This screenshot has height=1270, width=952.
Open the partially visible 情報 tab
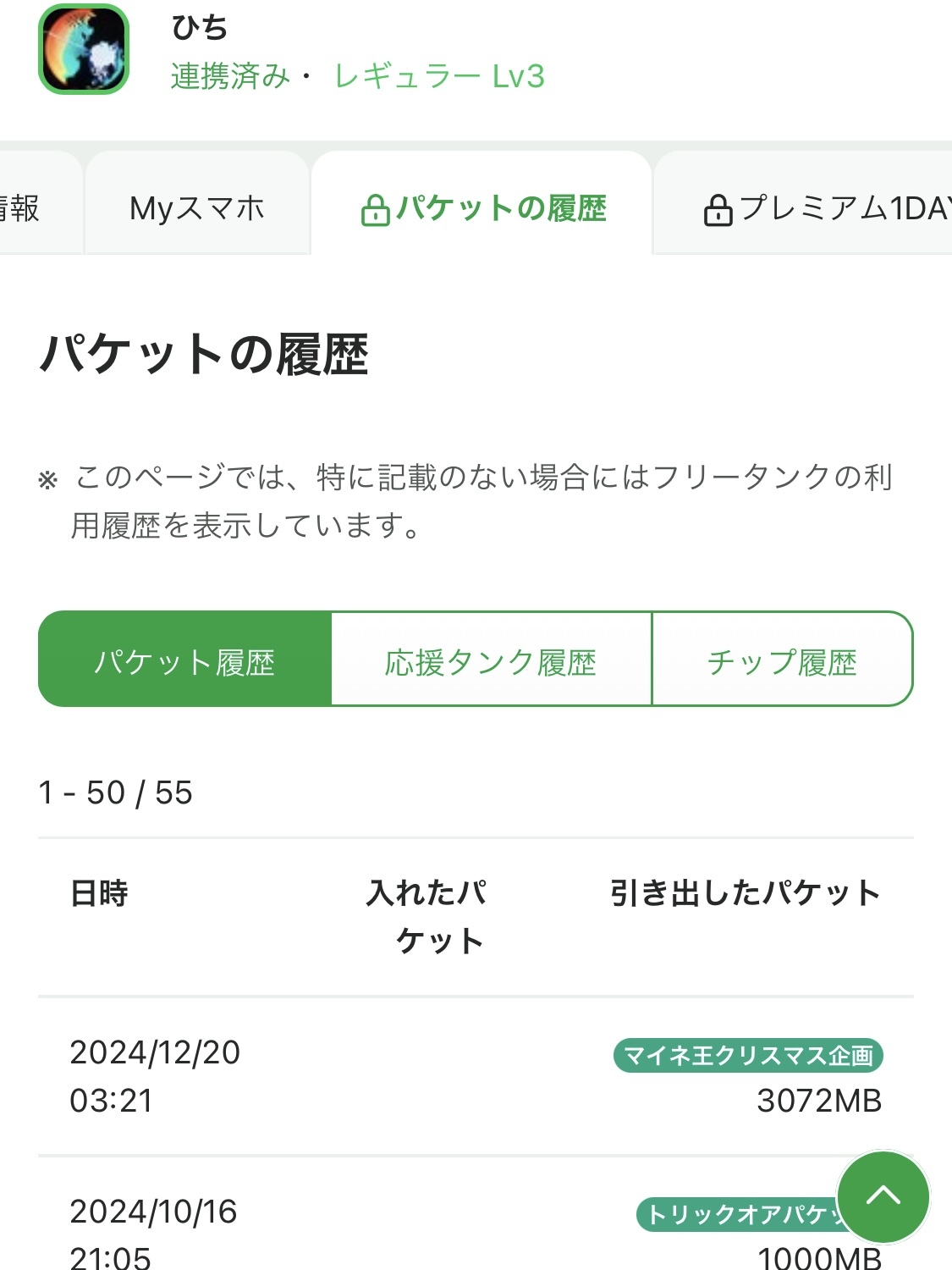click(x=21, y=208)
